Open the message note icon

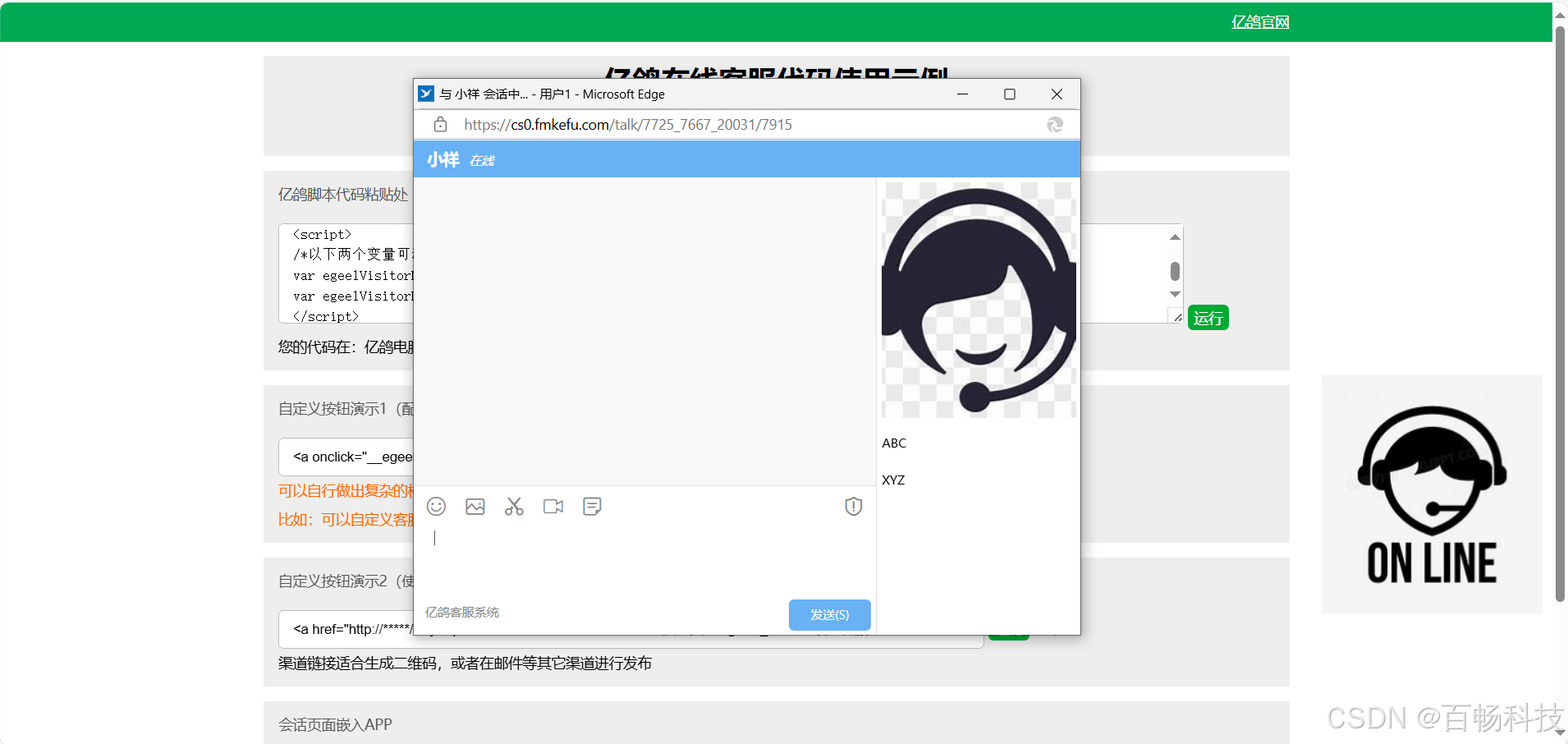pyautogui.click(x=592, y=507)
